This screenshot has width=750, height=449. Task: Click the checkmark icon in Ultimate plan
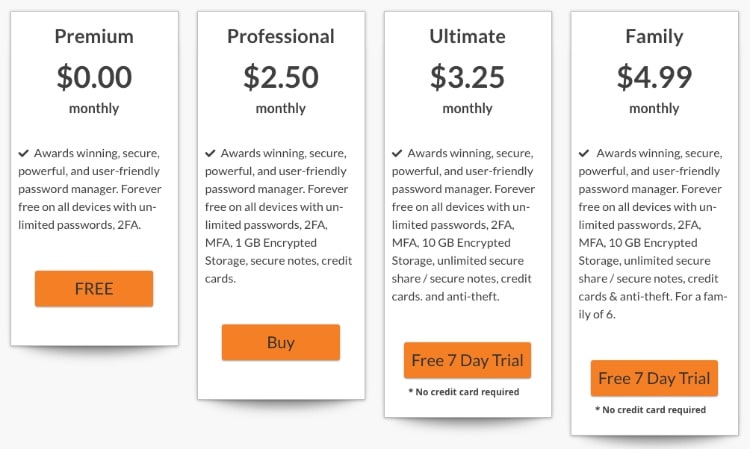tap(397, 153)
